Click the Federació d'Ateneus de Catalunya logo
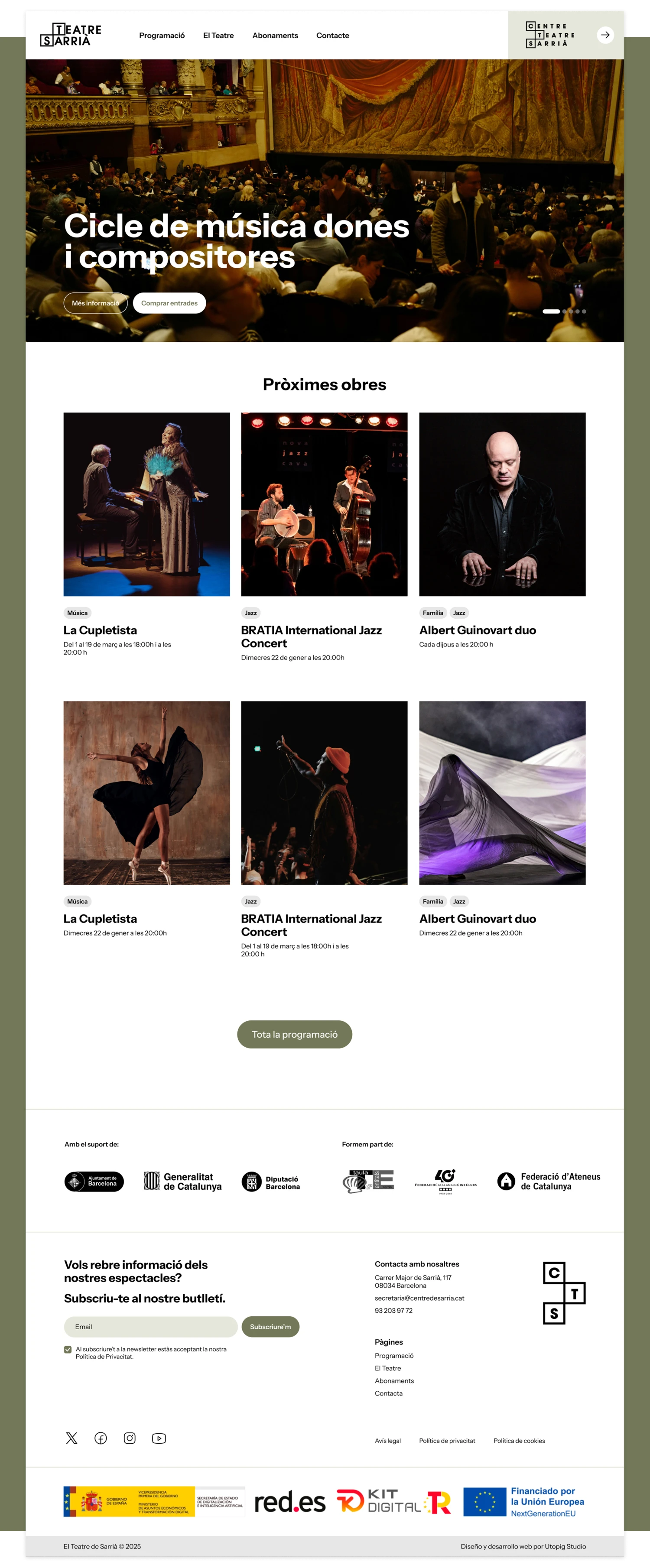 tap(548, 1181)
